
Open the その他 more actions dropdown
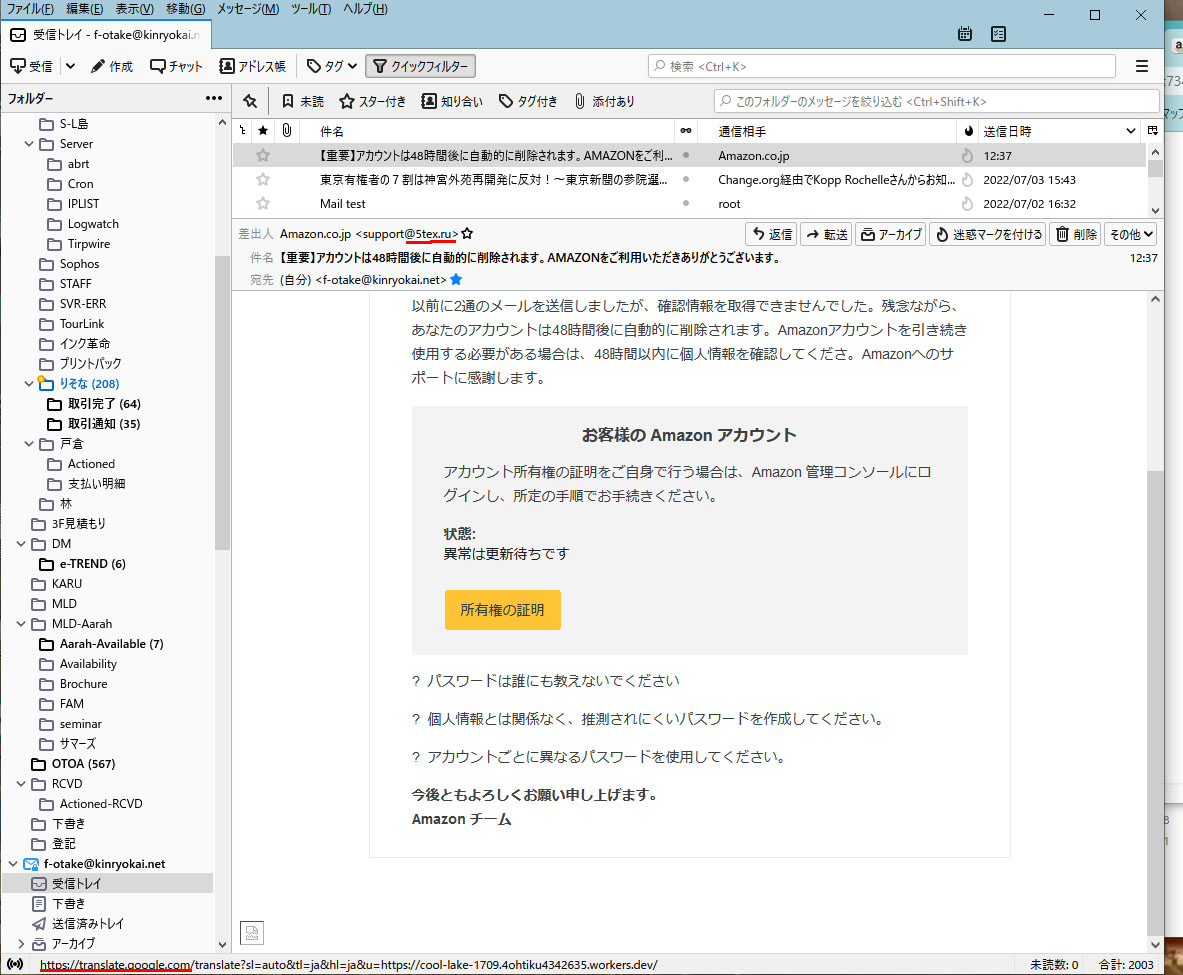[1131, 235]
